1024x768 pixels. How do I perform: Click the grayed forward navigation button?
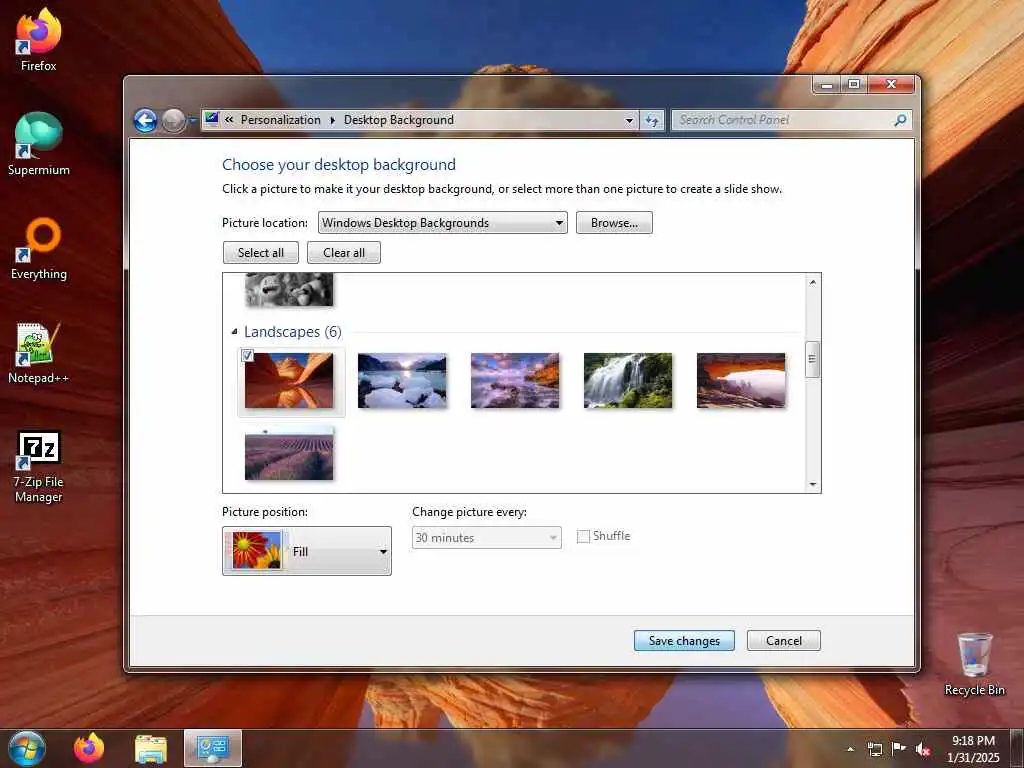pos(173,120)
